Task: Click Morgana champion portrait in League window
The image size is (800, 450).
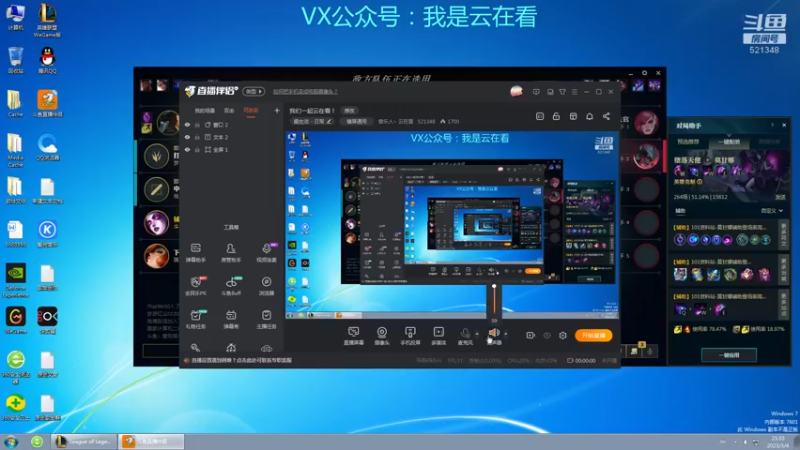Action: pyautogui.click(x=156, y=223)
